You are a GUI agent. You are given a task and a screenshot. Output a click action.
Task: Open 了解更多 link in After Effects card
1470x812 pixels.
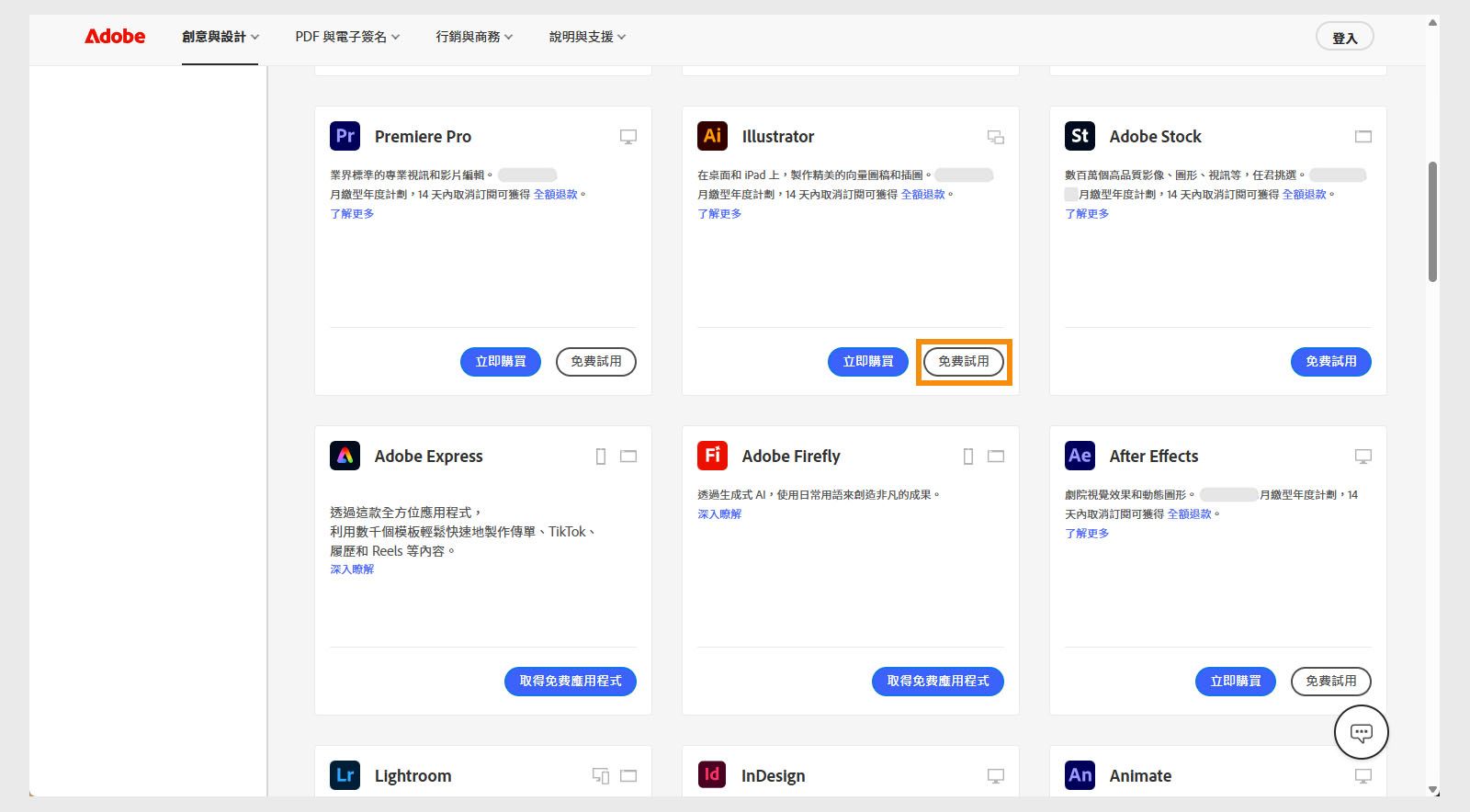pyautogui.click(x=1087, y=534)
